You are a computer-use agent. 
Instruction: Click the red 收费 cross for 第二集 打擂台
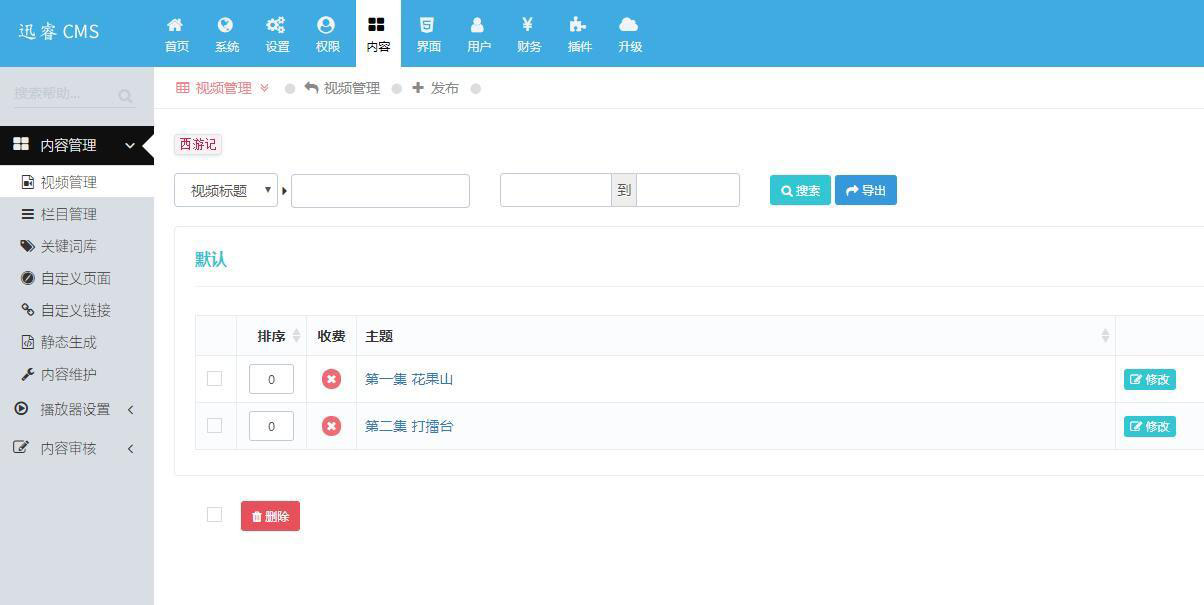pyautogui.click(x=331, y=426)
